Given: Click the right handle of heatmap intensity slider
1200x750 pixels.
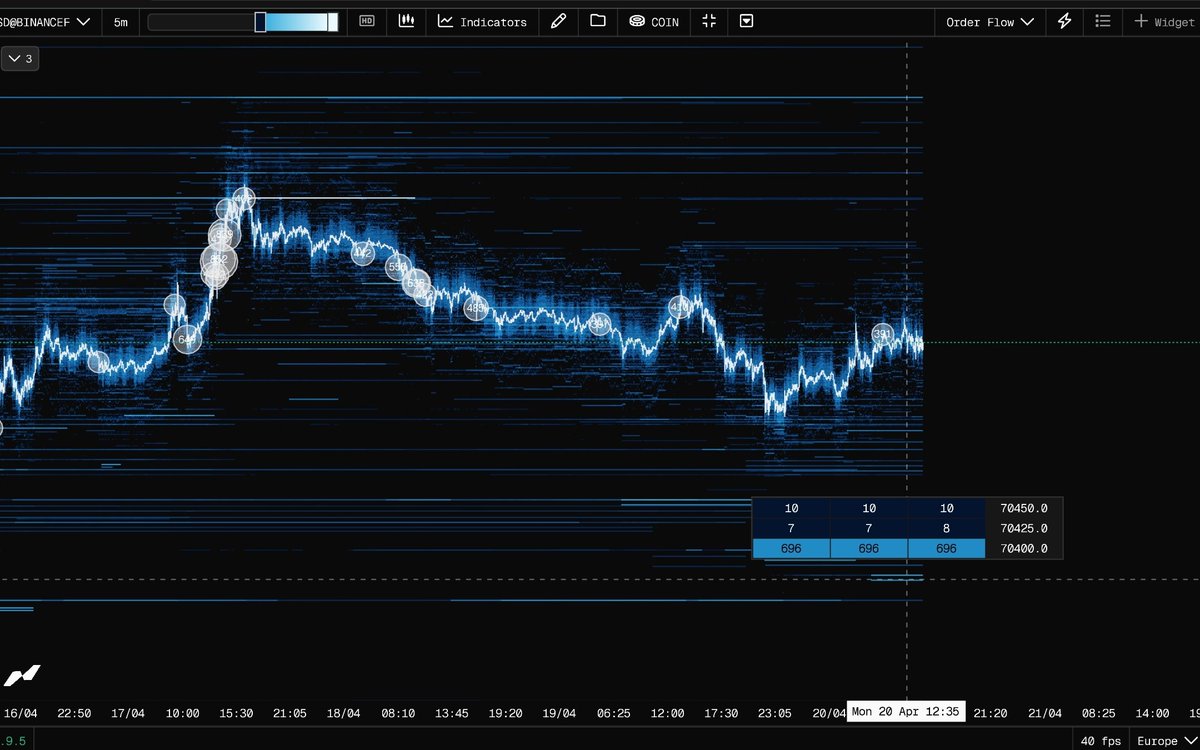Looking at the screenshot, I should click(333, 21).
